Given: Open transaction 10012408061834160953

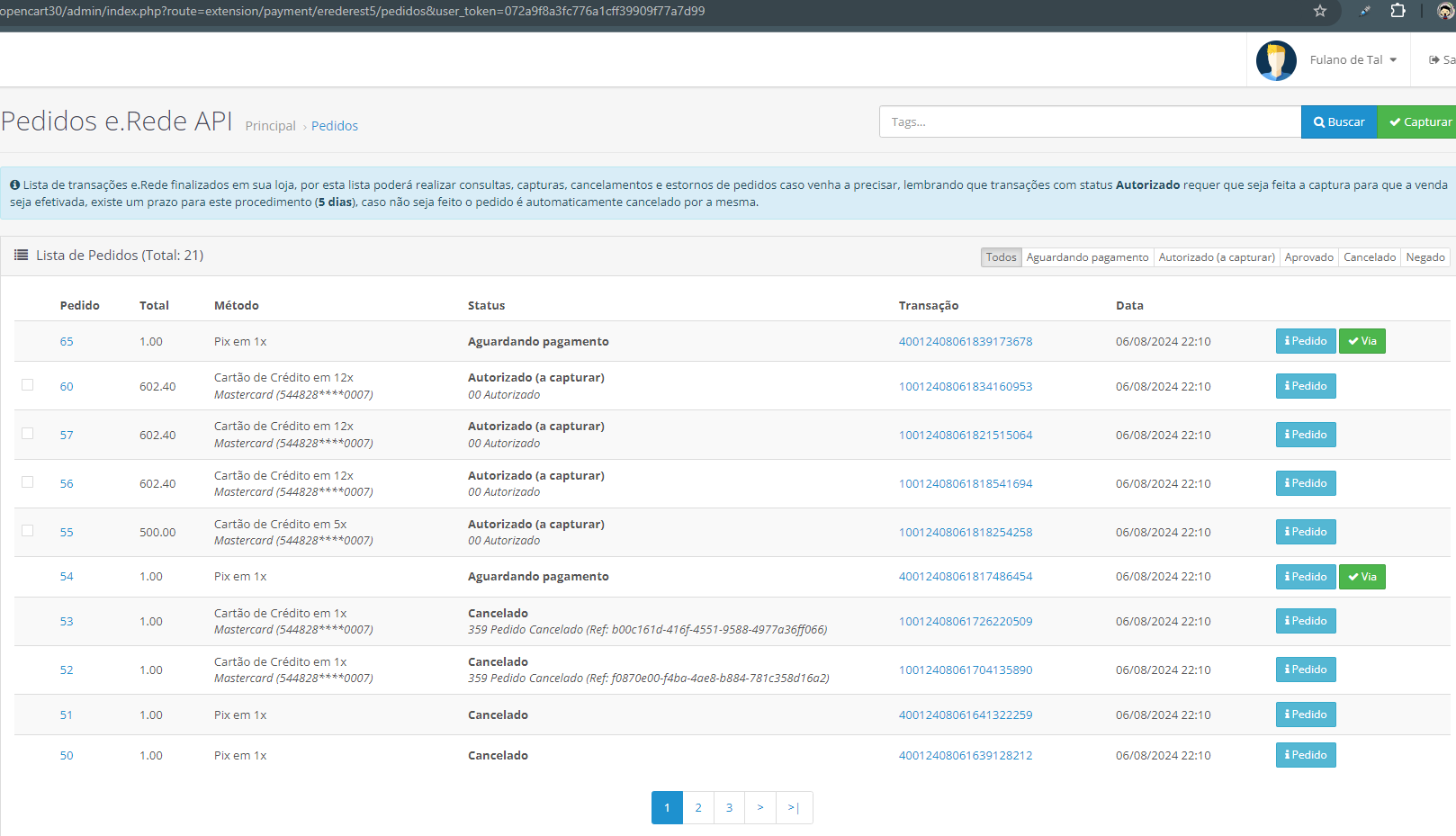Looking at the screenshot, I should pyautogui.click(x=966, y=387).
